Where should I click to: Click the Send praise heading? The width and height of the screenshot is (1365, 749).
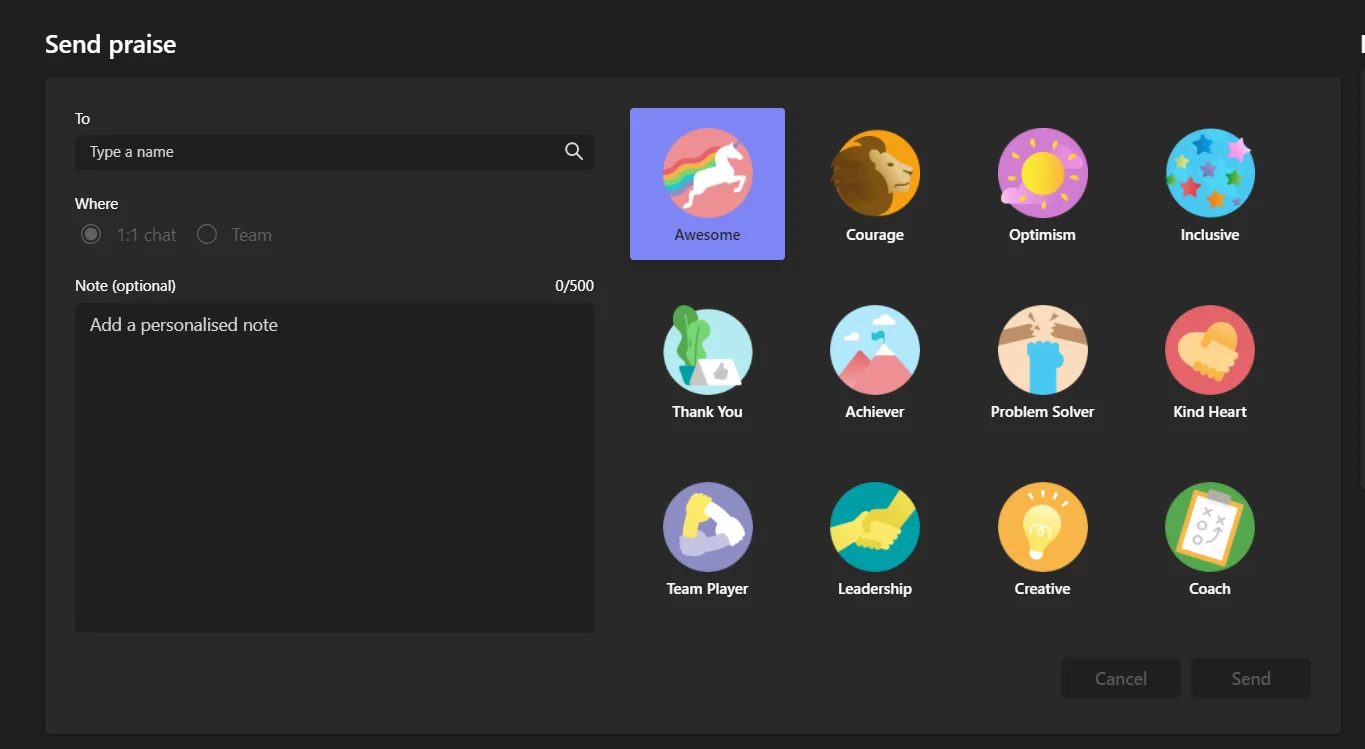tap(111, 45)
